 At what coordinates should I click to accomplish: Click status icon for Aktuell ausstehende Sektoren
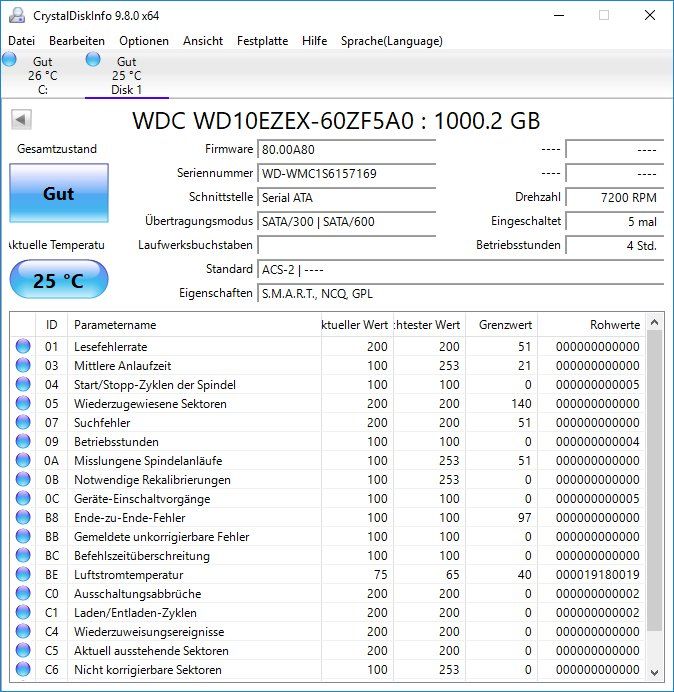click(x=23, y=650)
